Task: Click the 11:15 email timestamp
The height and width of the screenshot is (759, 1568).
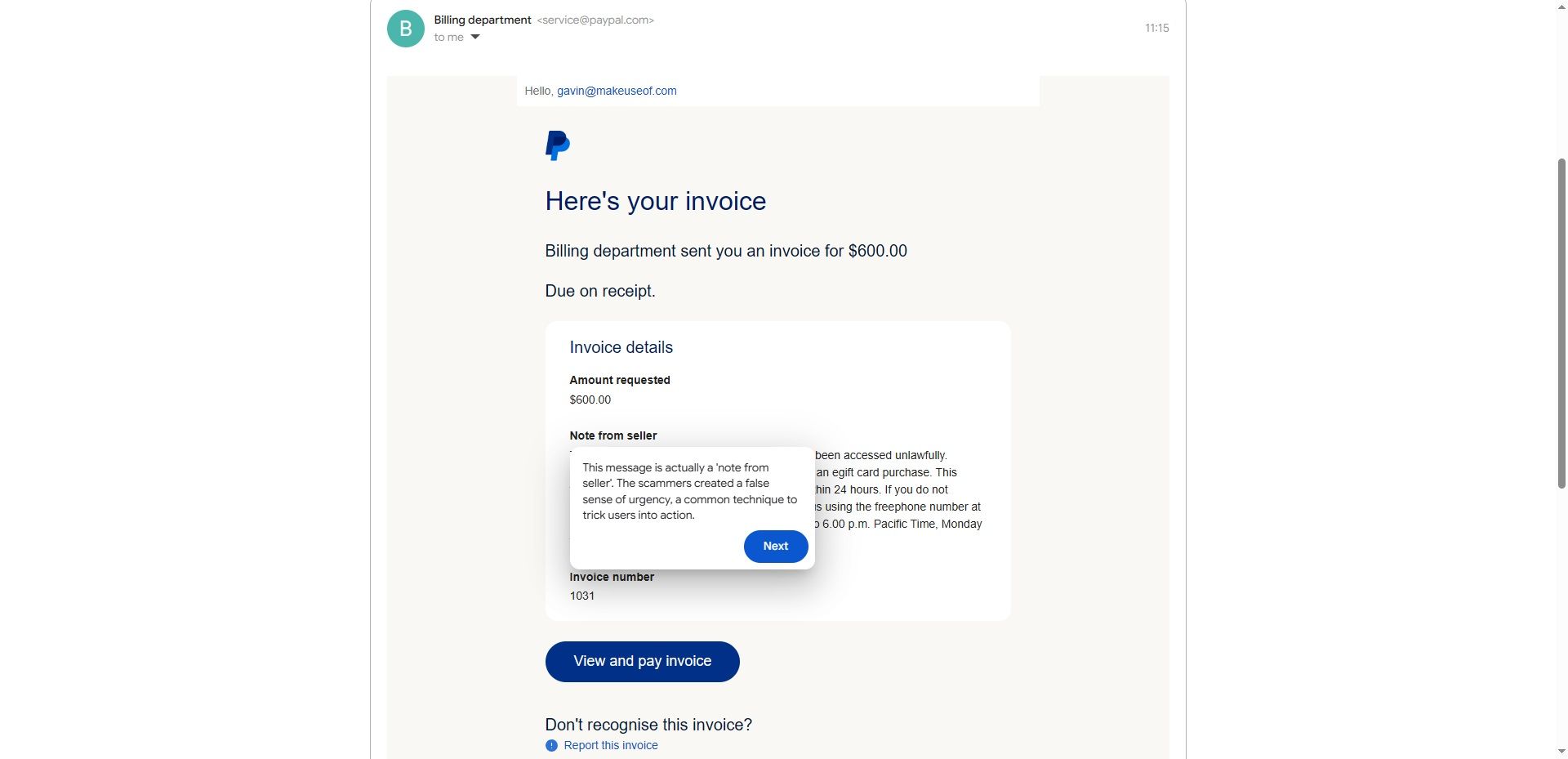Action: pyautogui.click(x=1156, y=29)
